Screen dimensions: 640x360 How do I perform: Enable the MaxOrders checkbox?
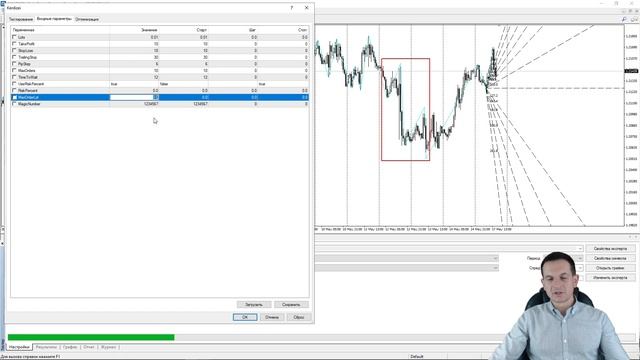pos(14,71)
